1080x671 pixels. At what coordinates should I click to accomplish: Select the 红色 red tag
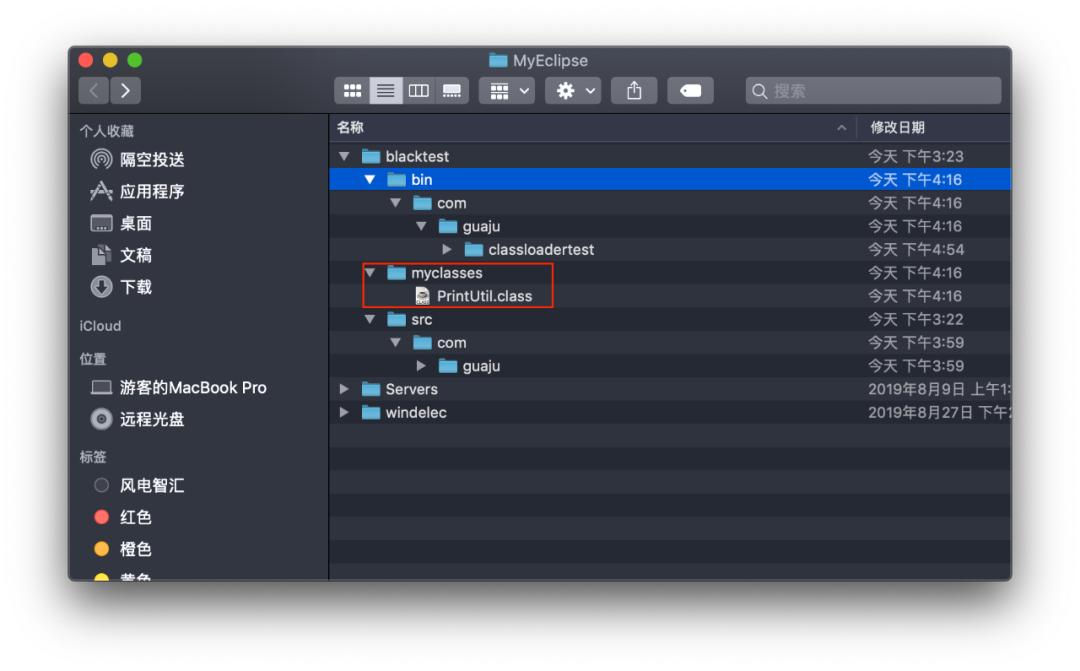click(123, 517)
